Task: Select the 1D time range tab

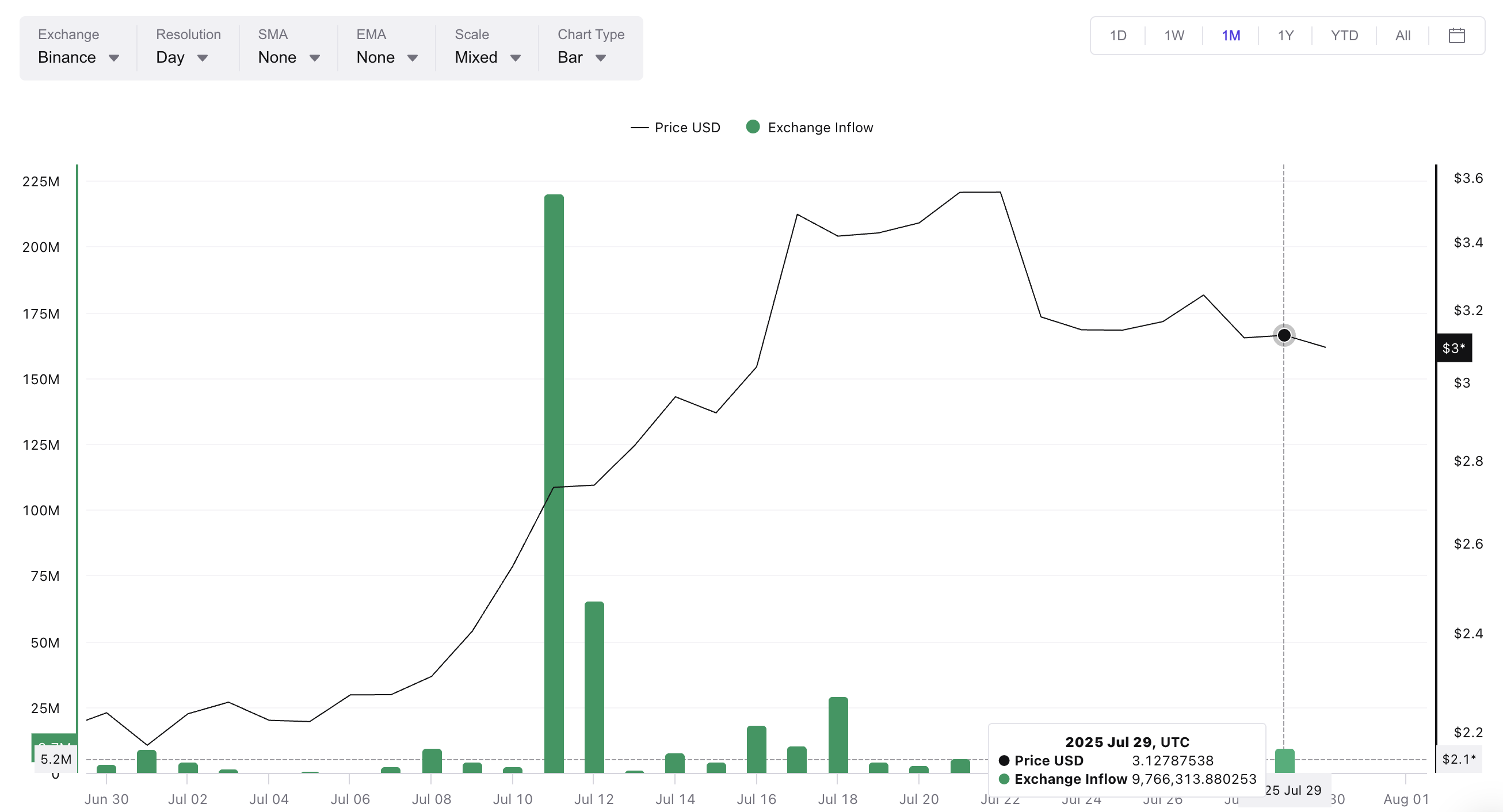Action: [x=1117, y=36]
